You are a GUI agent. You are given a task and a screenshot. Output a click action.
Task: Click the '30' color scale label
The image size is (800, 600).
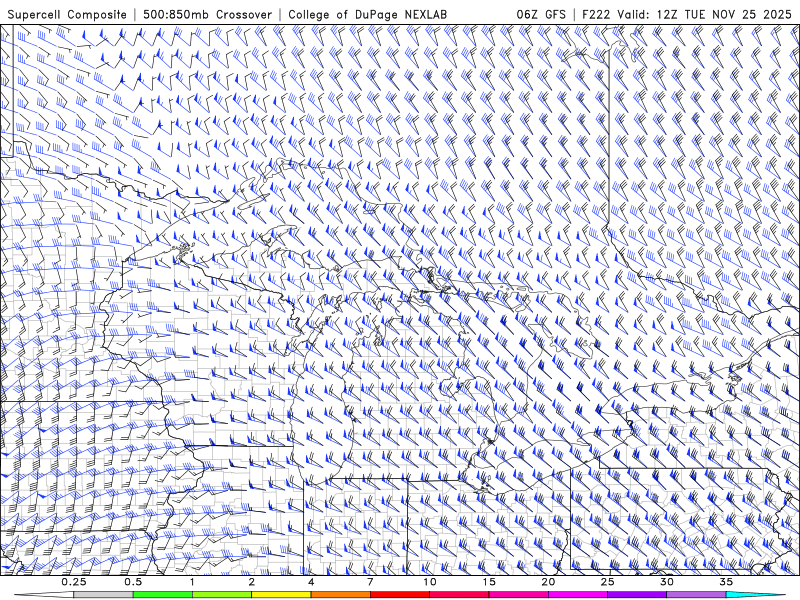click(x=666, y=582)
